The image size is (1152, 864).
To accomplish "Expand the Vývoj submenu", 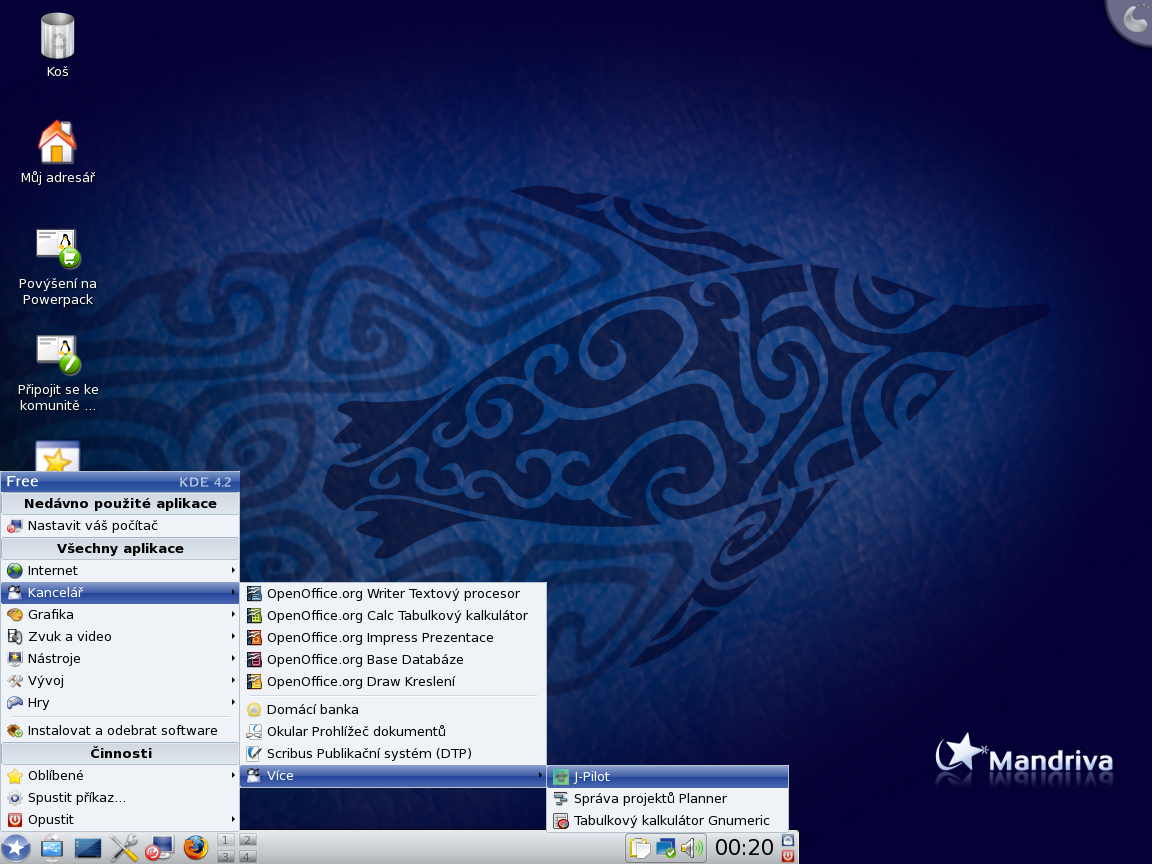I will [x=120, y=680].
